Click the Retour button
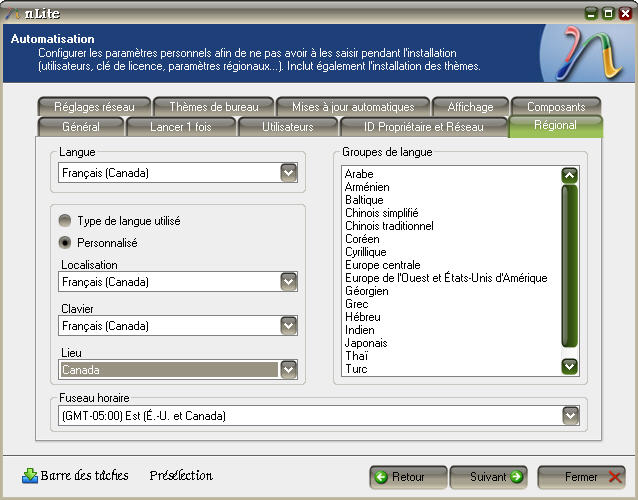The image size is (638, 500). (408, 477)
